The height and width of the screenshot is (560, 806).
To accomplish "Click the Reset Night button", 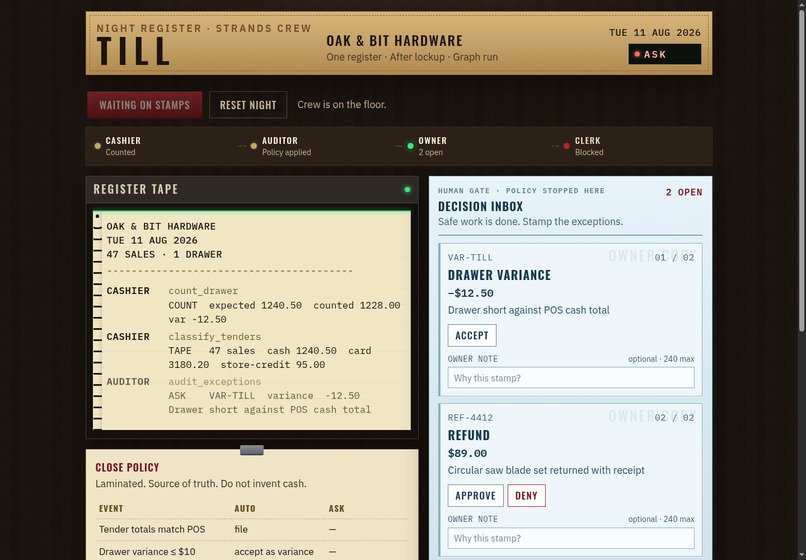I will (x=248, y=105).
